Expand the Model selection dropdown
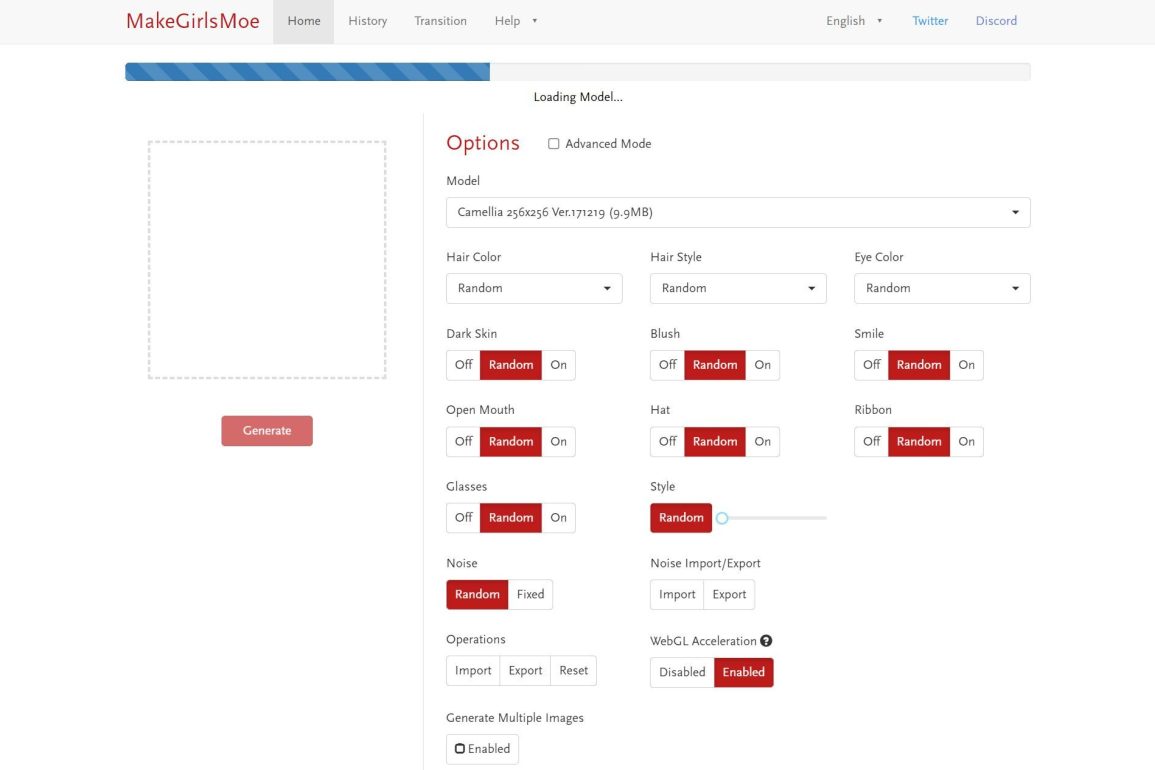 738,212
